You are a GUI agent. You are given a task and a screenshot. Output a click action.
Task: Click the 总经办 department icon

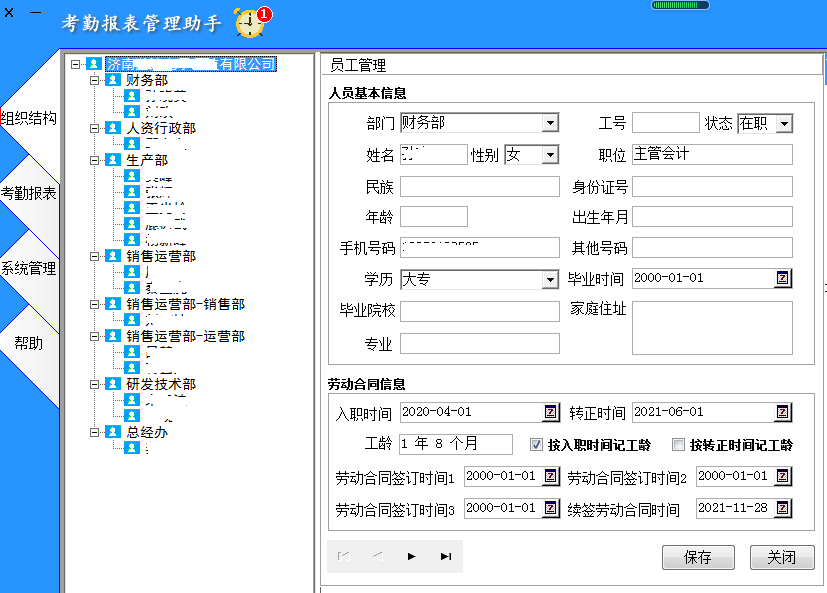113,432
